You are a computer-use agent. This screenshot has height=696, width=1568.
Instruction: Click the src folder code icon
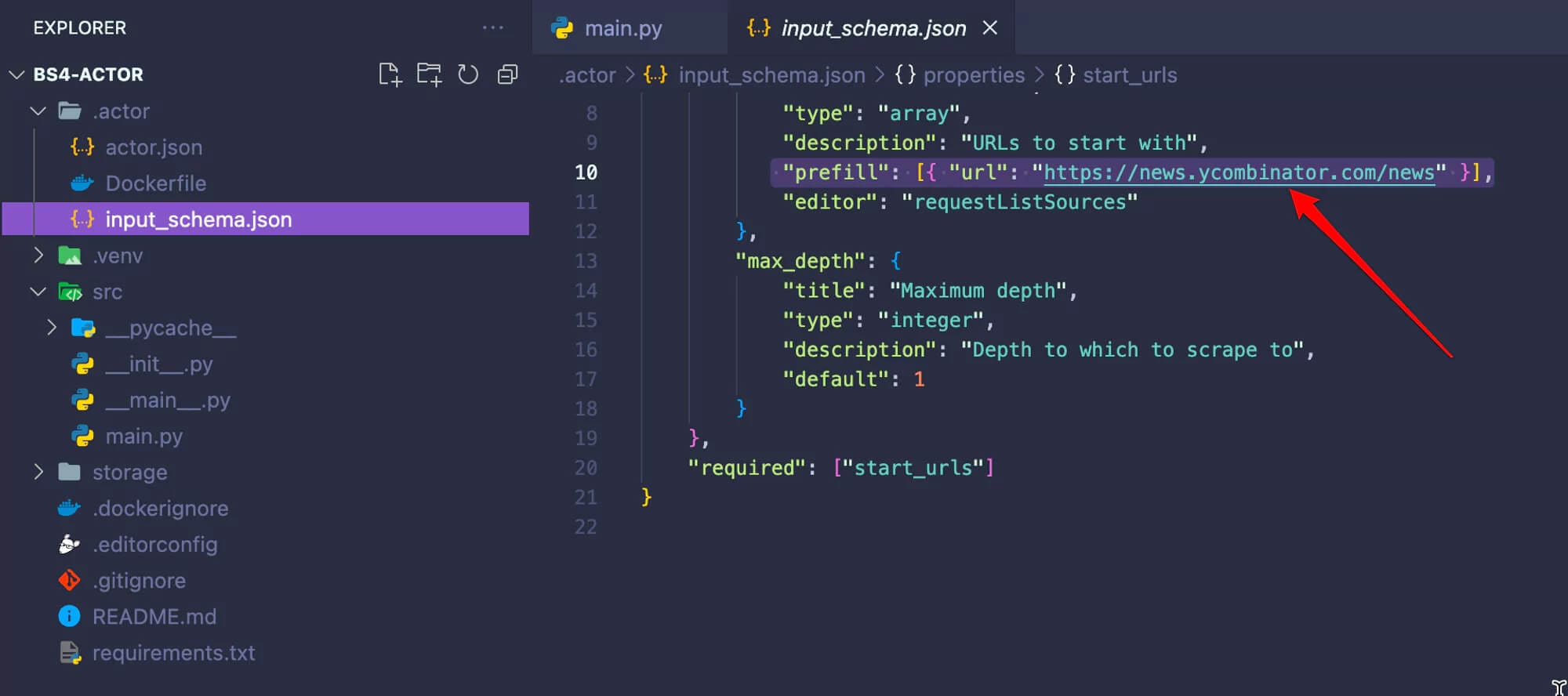[x=70, y=292]
